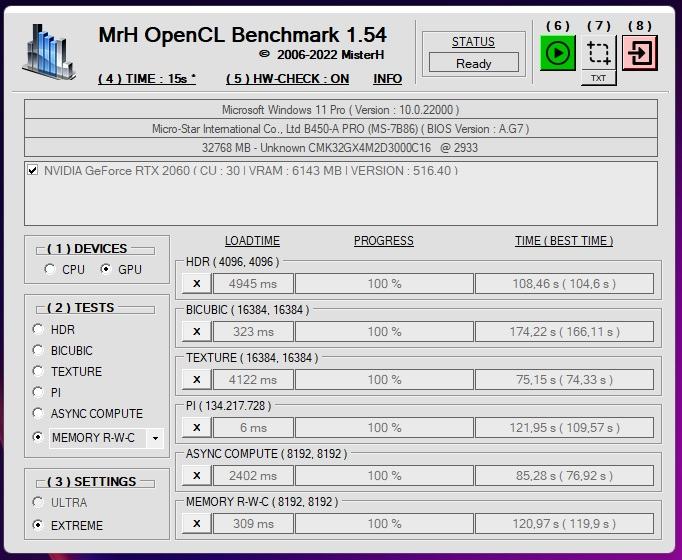The height and width of the screenshot is (560, 682).
Task: Click the 120,97 s ( 119,9 s ) time
Action: [564, 523]
